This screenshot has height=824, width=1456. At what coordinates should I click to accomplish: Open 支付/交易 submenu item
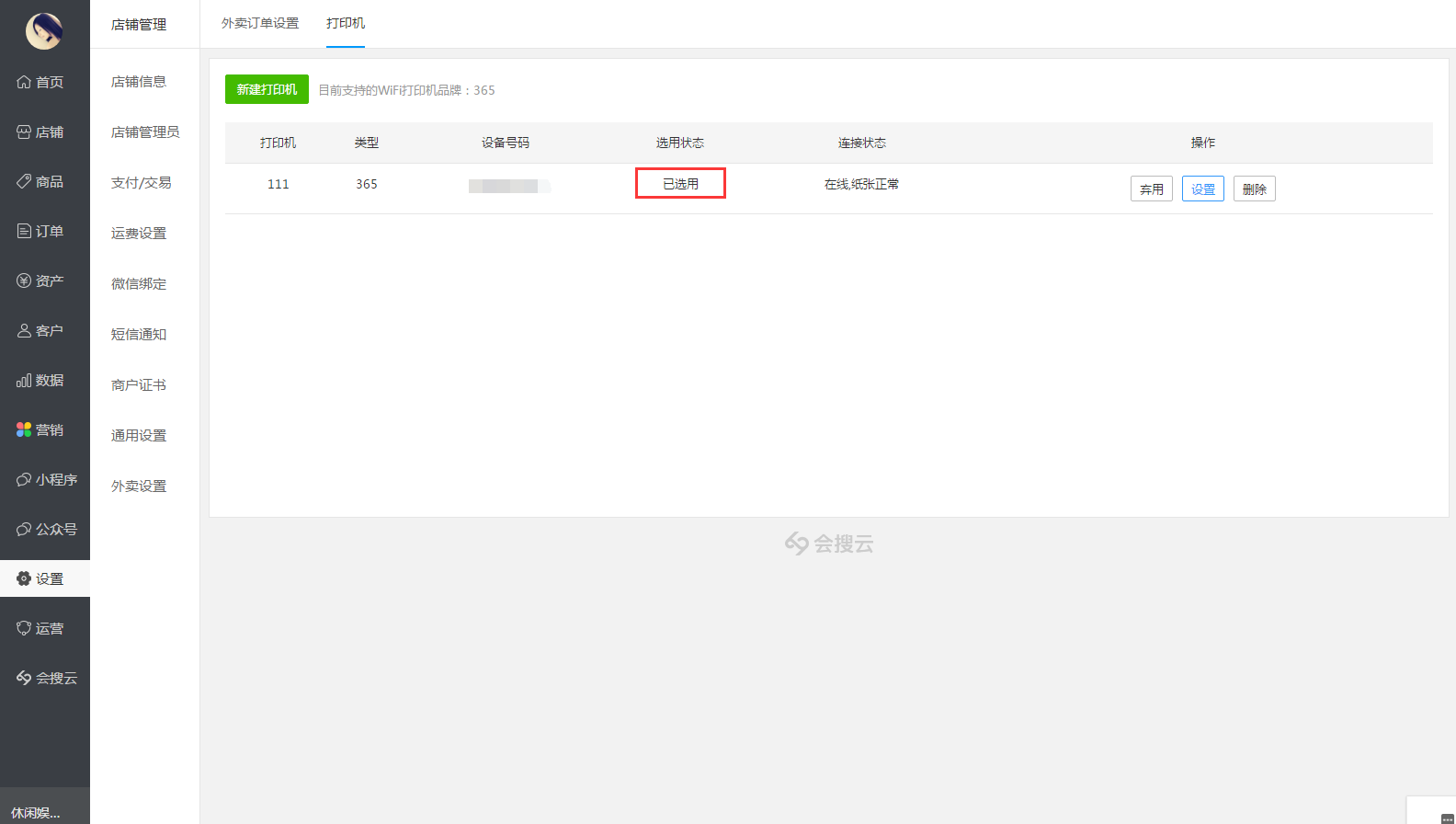141,183
